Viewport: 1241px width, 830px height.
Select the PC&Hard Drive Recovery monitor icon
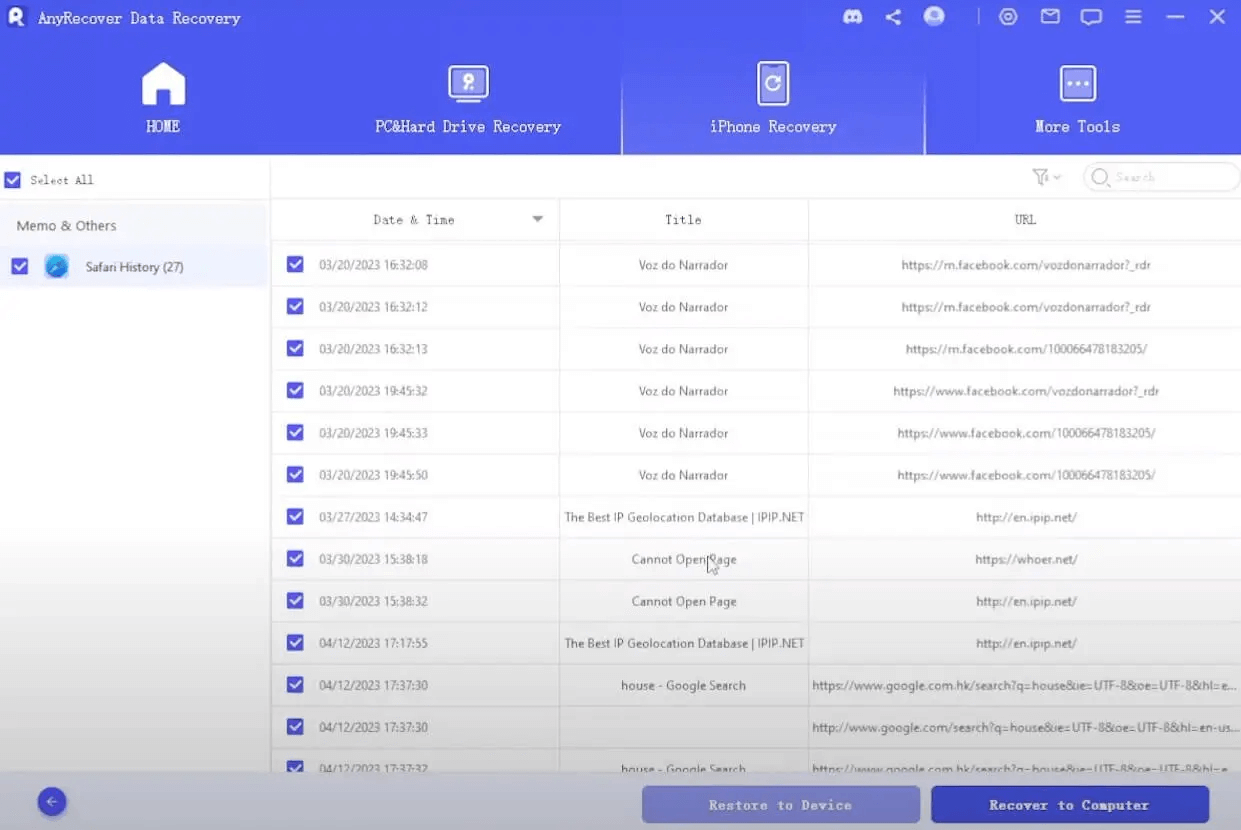tap(468, 84)
